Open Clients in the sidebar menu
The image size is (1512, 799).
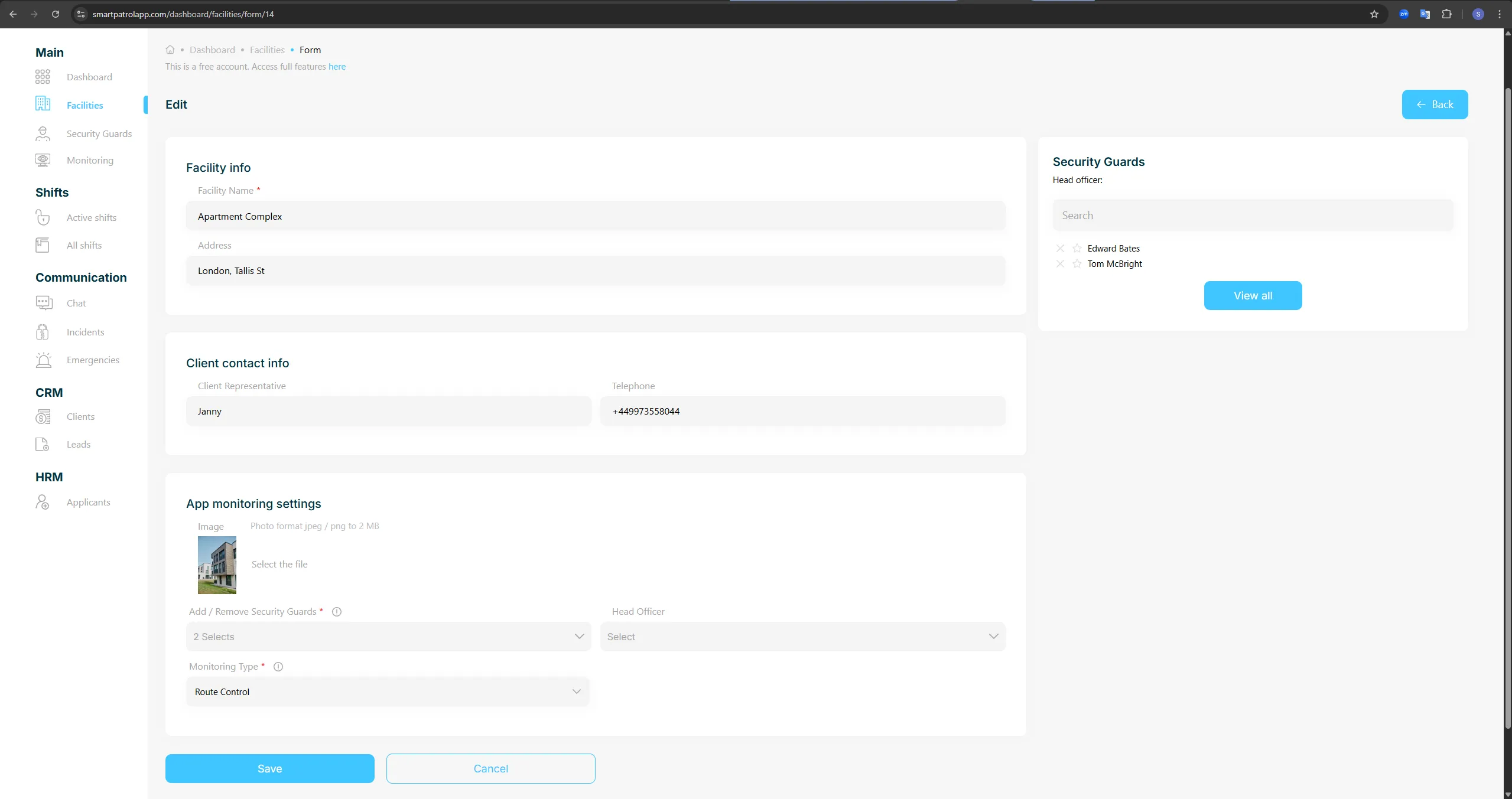click(x=80, y=416)
